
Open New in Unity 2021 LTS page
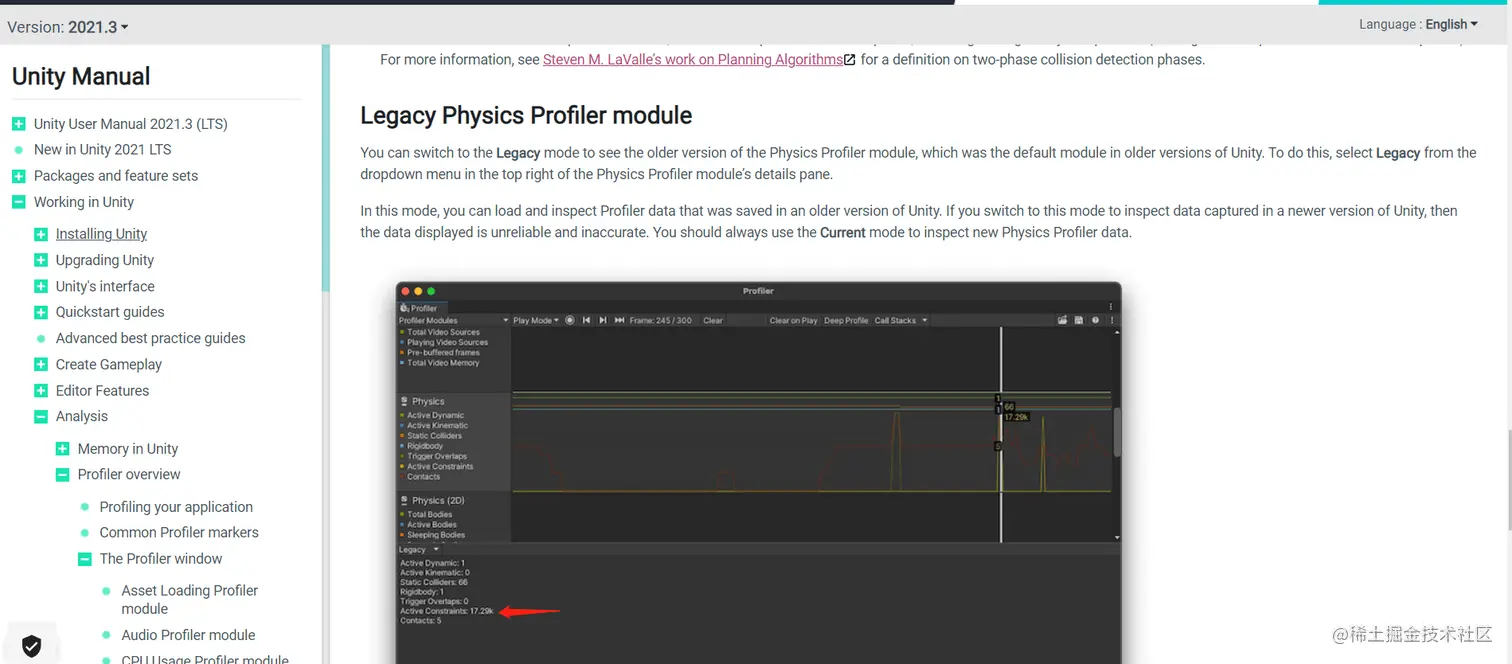[x=103, y=150]
